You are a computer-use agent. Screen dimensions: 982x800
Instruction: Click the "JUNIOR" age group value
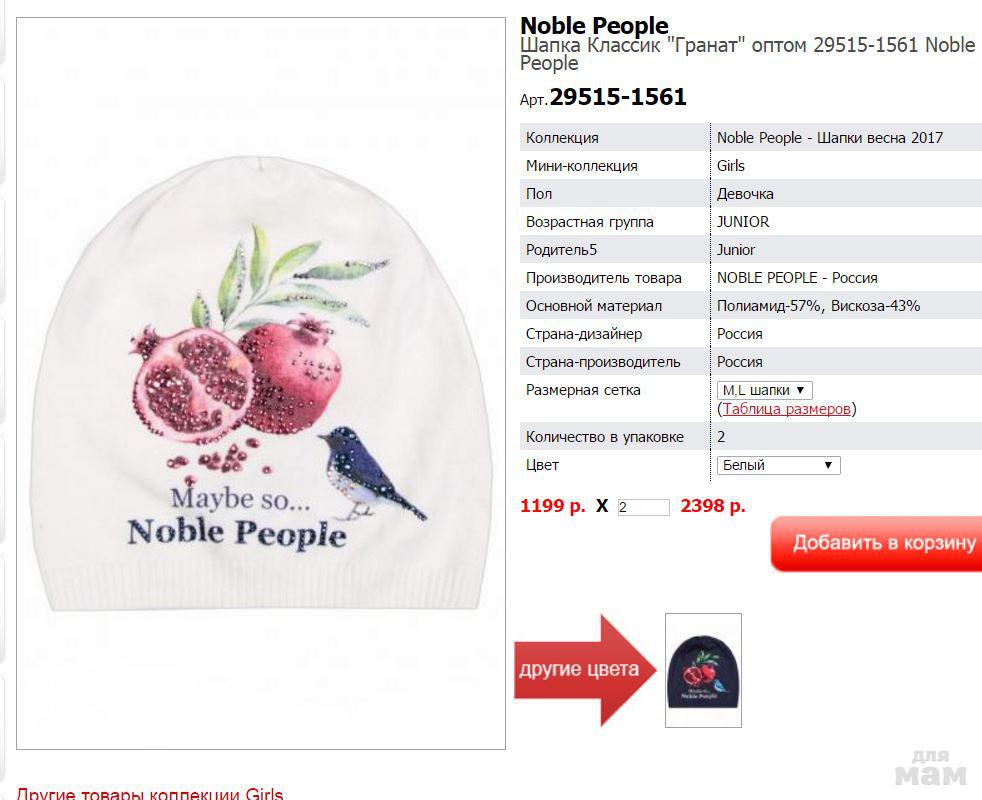tap(743, 222)
